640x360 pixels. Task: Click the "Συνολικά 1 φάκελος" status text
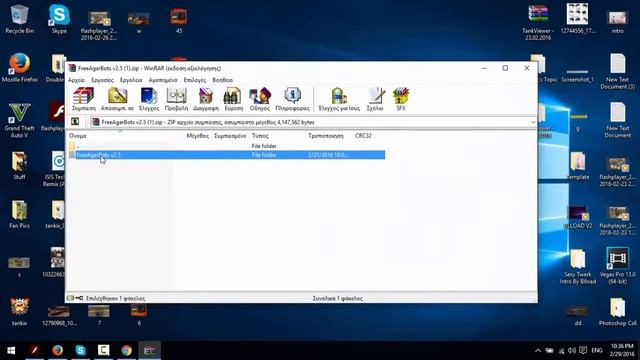click(338, 298)
